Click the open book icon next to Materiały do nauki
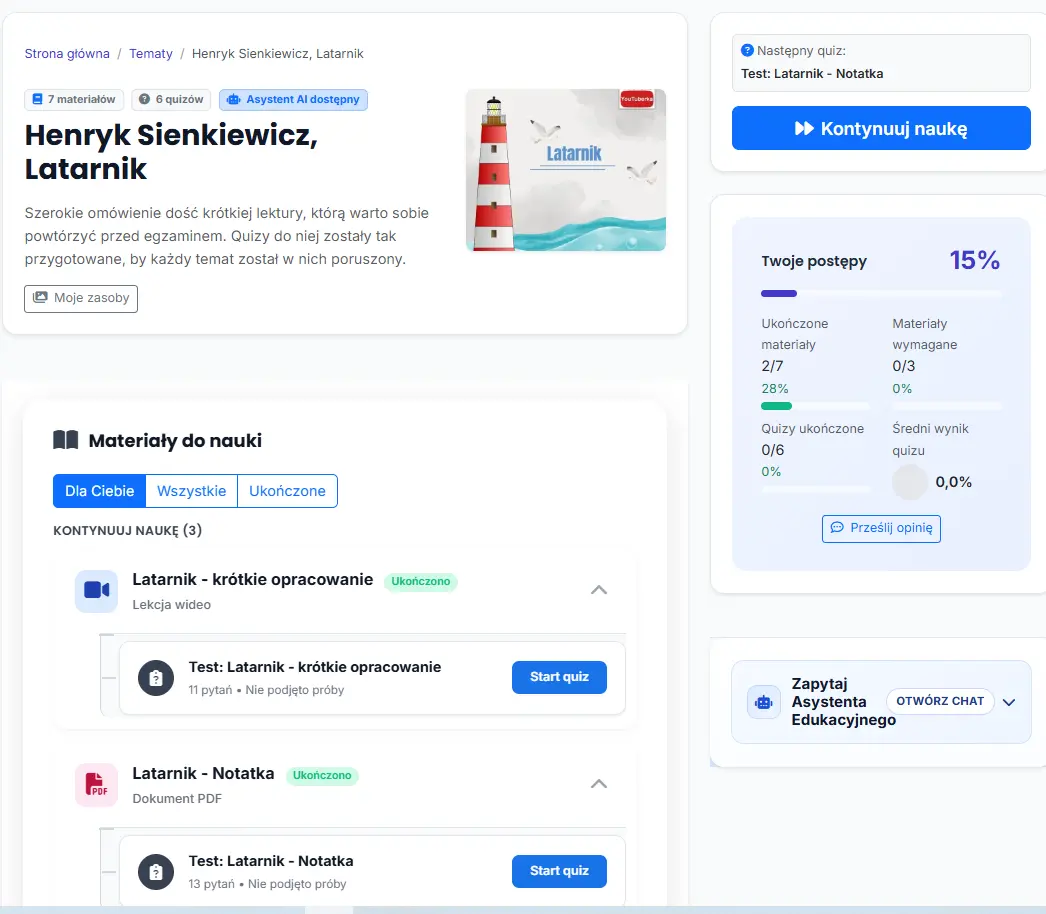 tap(65, 440)
